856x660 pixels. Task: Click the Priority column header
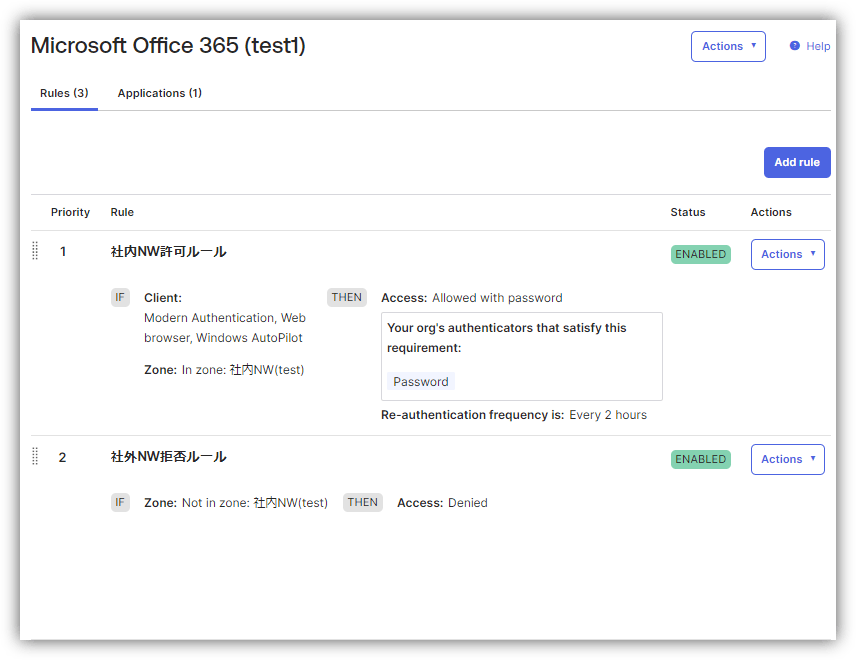tap(70, 212)
